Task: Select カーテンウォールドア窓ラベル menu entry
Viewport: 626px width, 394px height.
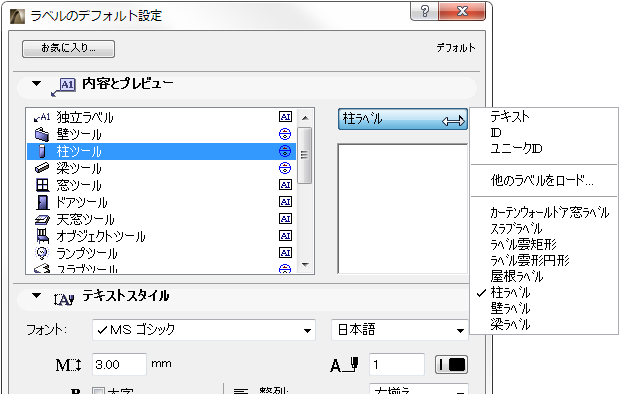Action: (550, 212)
